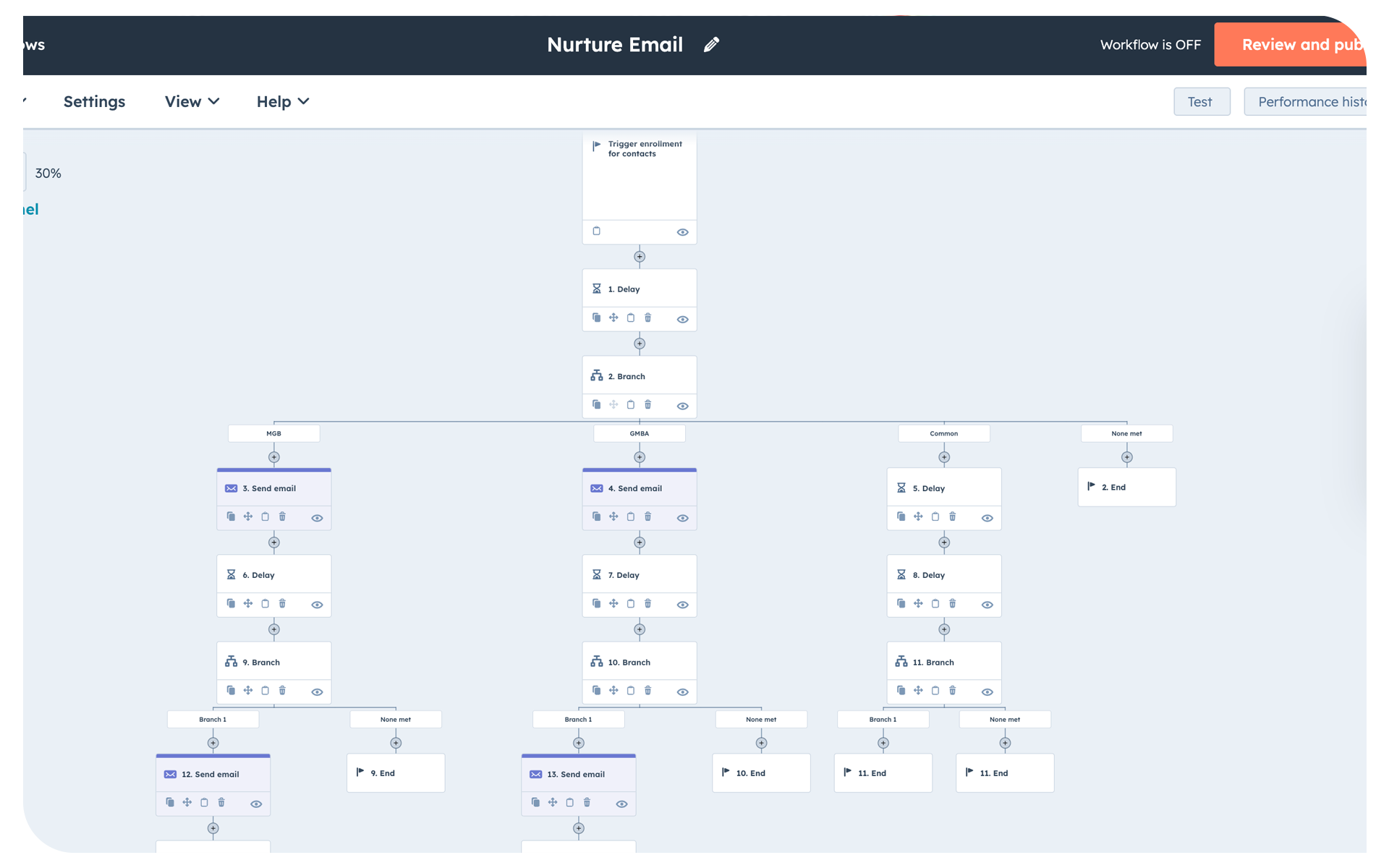Viewport: 1389px width, 868px height.
Task: Open the 10. End card
Action: tap(761, 773)
